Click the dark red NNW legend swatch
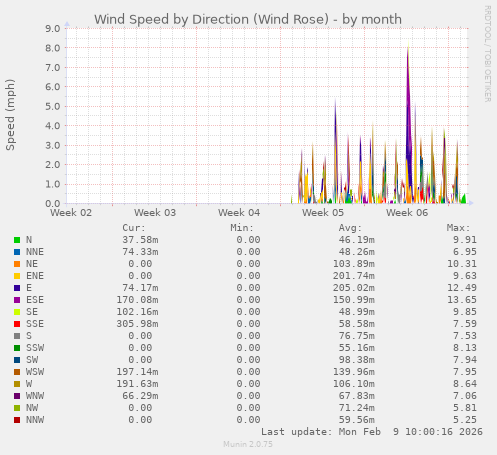 pos(17,420)
